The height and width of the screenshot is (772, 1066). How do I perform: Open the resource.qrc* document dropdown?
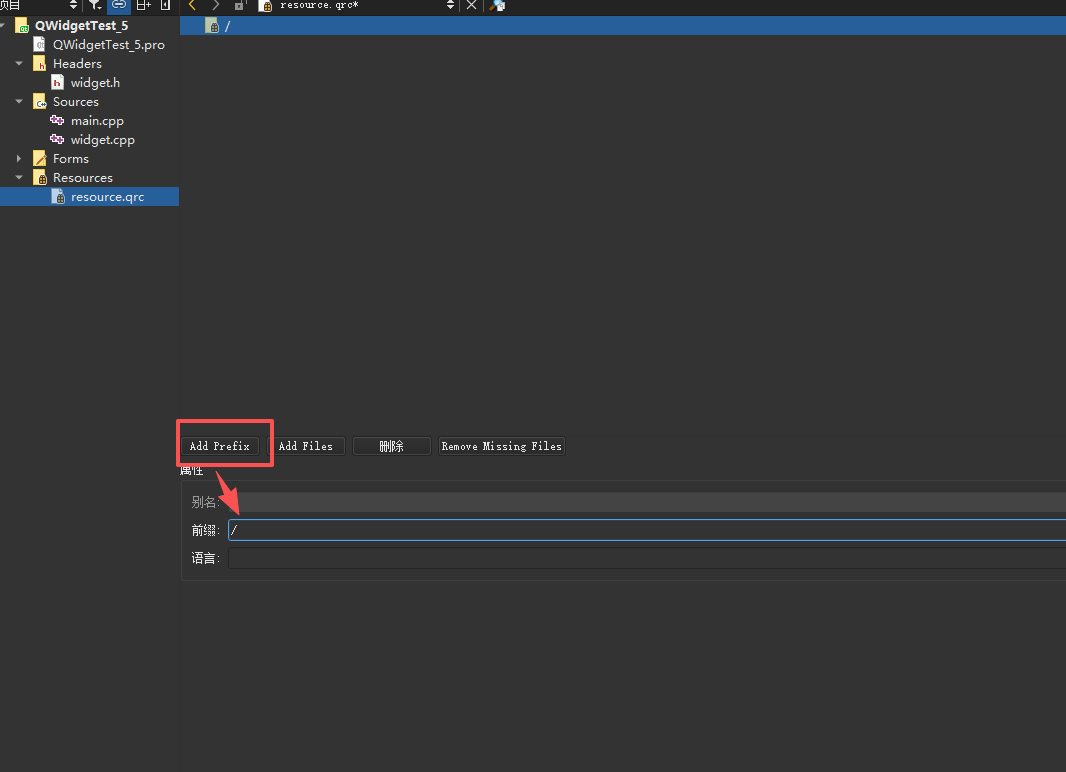click(450, 5)
